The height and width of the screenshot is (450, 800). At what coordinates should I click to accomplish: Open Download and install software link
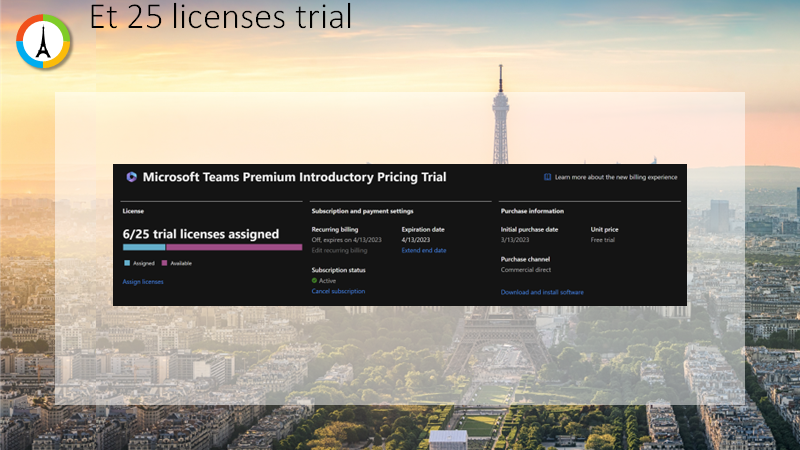542,292
